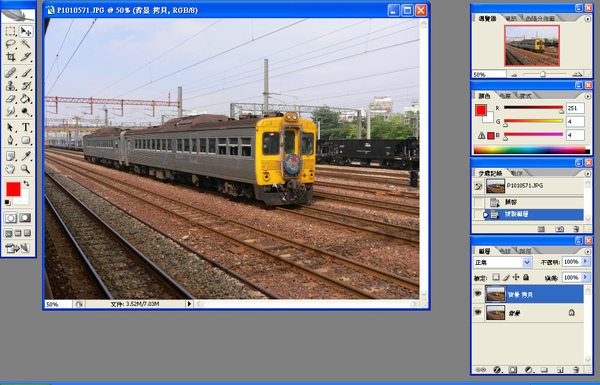600x385 pixels.
Task: Swap foreground and background colors
Action: point(26,184)
